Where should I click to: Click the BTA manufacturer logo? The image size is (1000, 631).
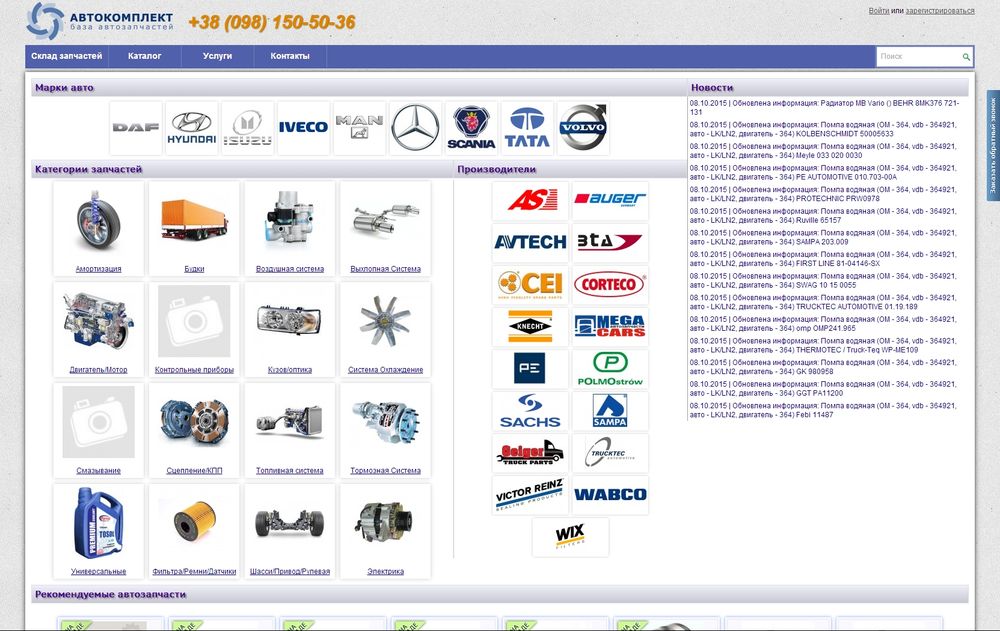610,242
